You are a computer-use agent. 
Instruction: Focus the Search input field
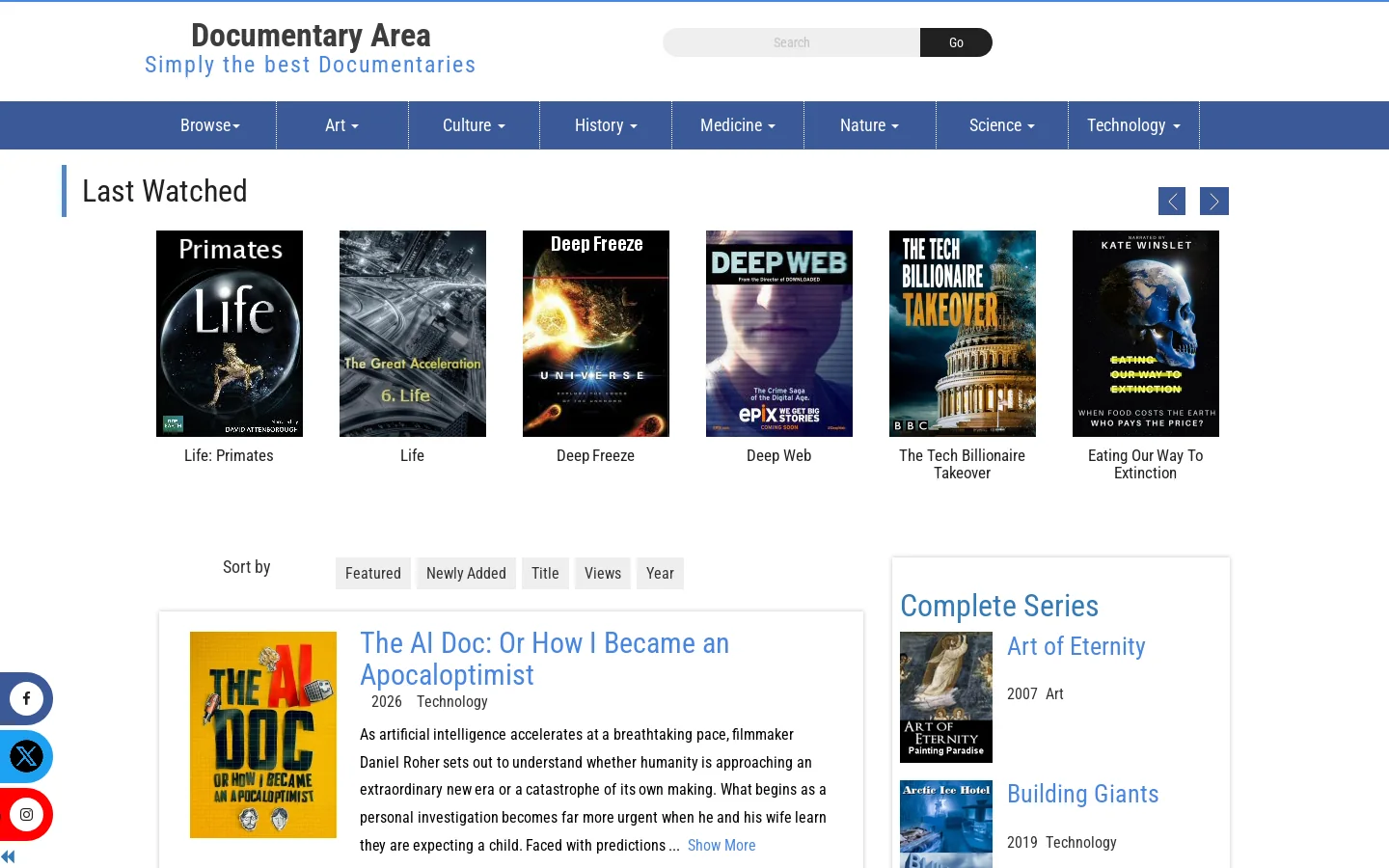(791, 42)
